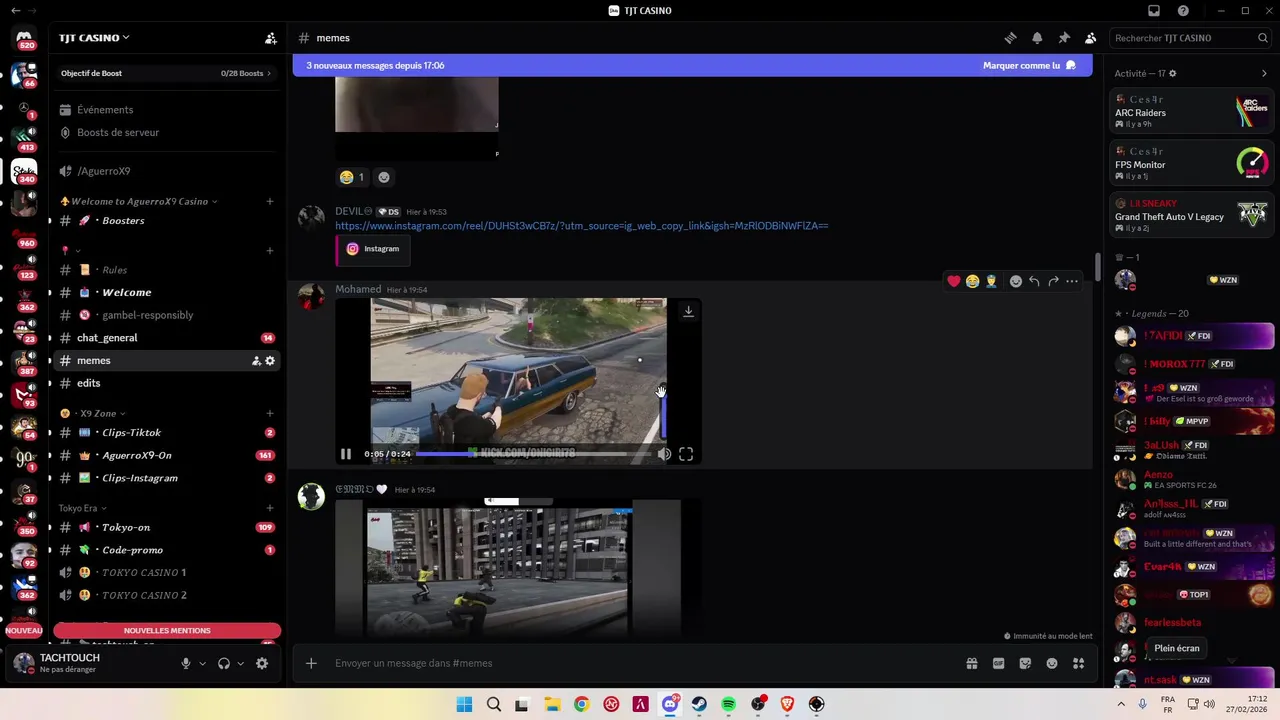Open the edits channel

pos(167,383)
